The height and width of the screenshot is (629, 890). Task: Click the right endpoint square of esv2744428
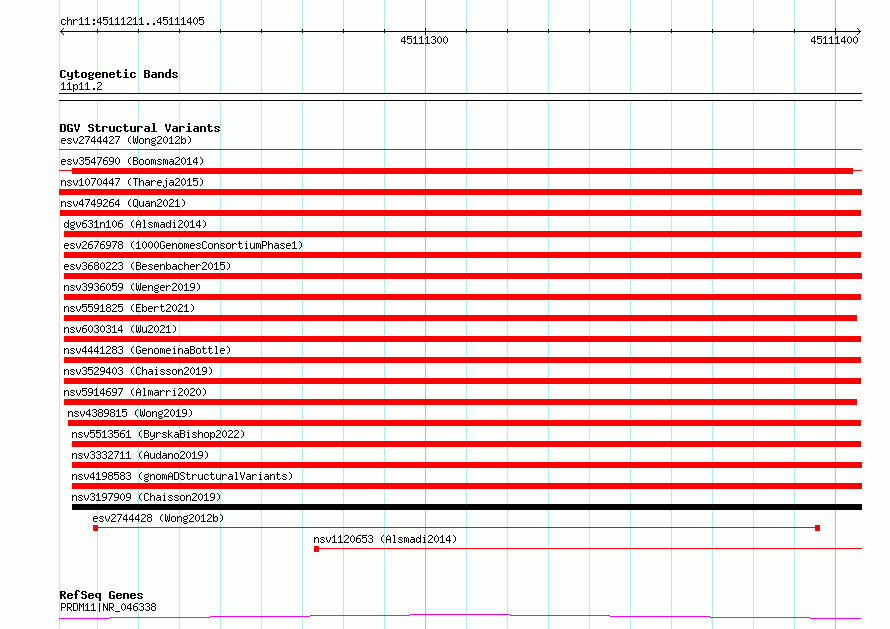pos(817,528)
